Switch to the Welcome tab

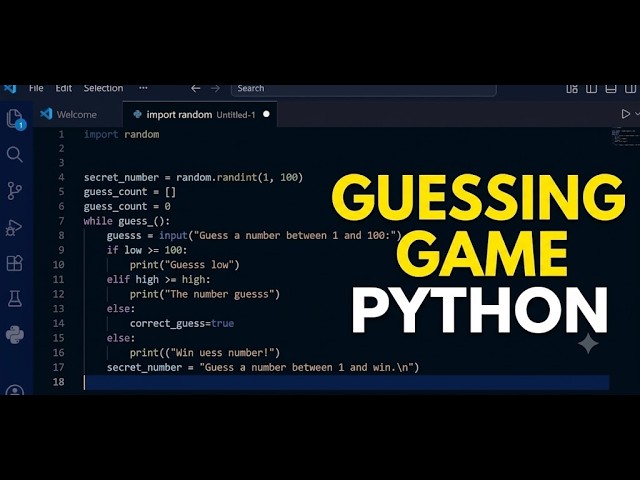(77, 114)
